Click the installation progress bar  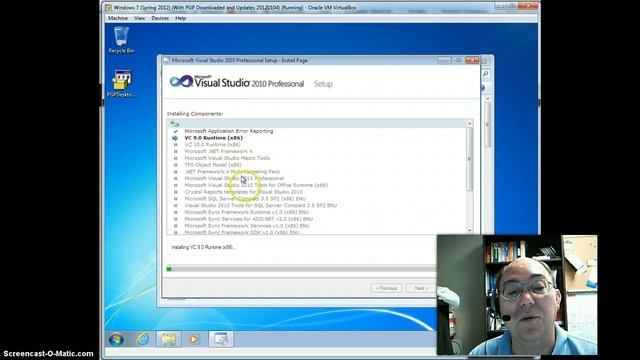pyautogui.click(x=301, y=269)
